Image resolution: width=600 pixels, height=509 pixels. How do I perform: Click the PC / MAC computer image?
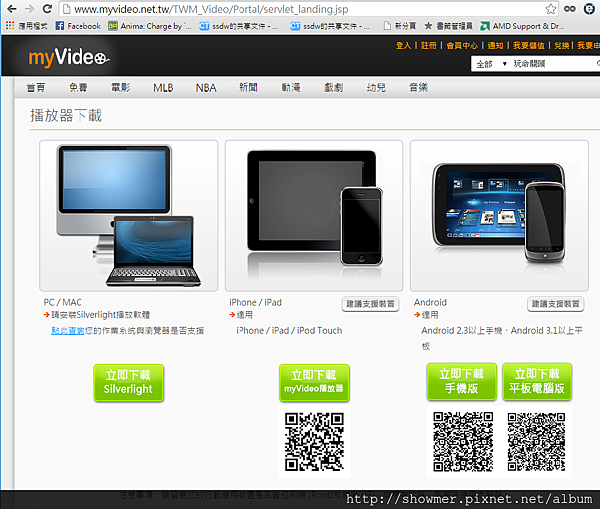(x=129, y=215)
